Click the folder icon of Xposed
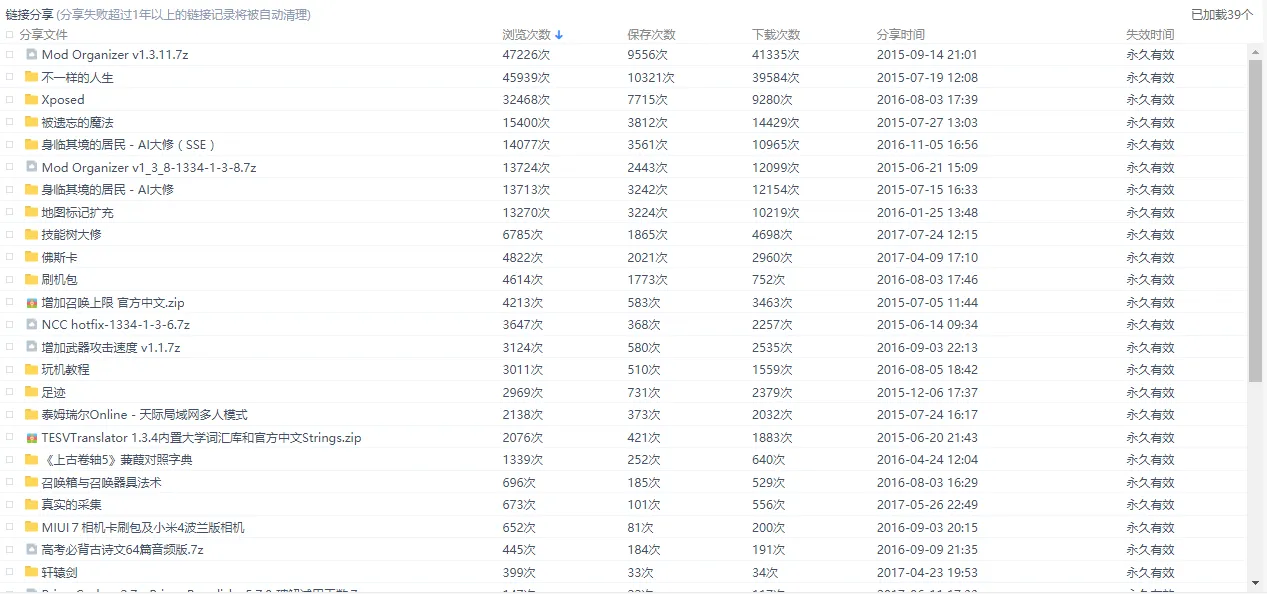This screenshot has width=1267, height=594. (x=31, y=100)
